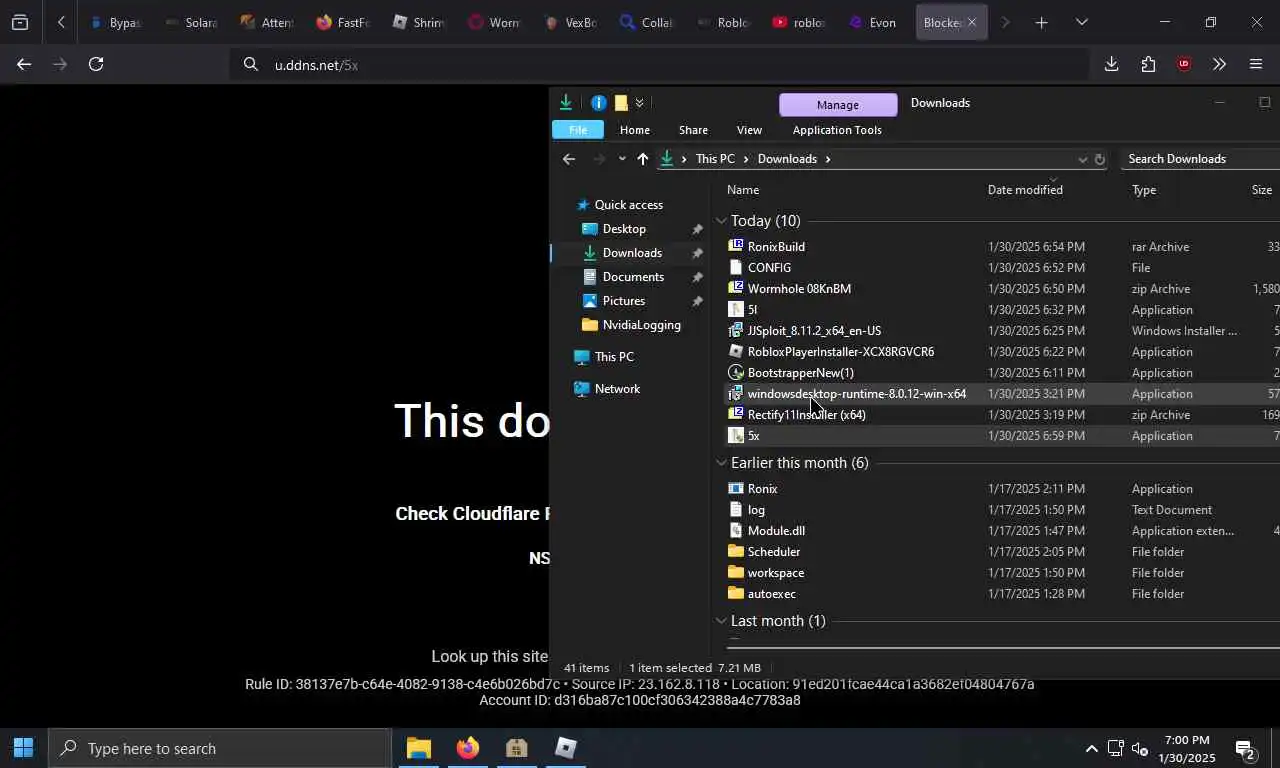Open the notification center icon
This screenshot has width=1280, height=768.
(x=1245, y=749)
